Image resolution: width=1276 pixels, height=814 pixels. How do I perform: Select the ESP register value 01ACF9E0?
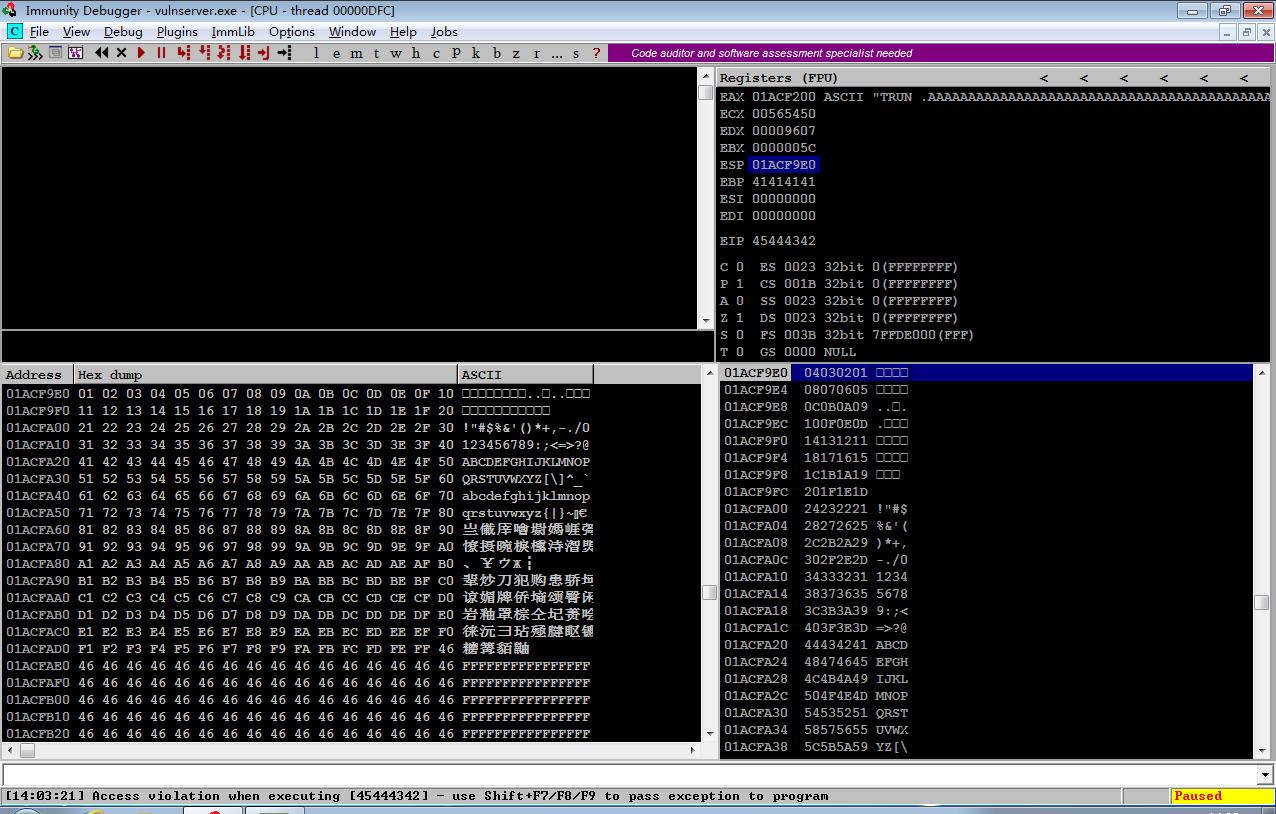click(x=784, y=165)
